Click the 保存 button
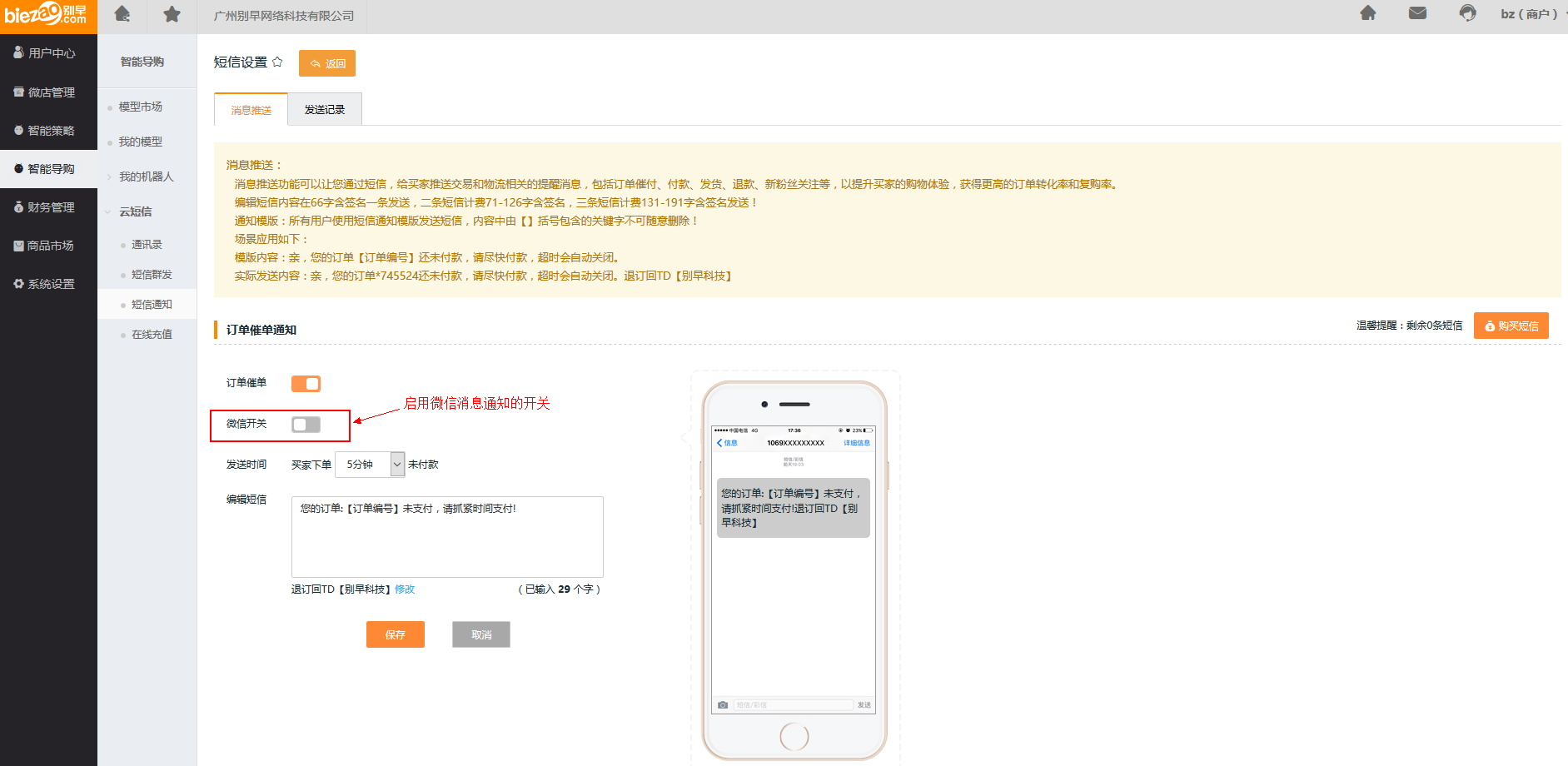Screen dimensions: 1568x766 [x=395, y=634]
